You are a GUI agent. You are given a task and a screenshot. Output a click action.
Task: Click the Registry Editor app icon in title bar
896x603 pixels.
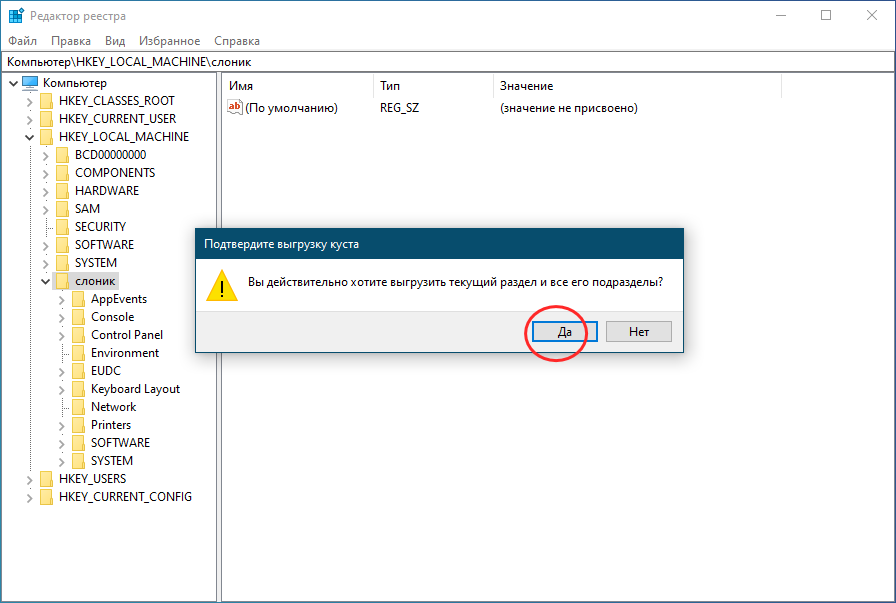click(16, 15)
